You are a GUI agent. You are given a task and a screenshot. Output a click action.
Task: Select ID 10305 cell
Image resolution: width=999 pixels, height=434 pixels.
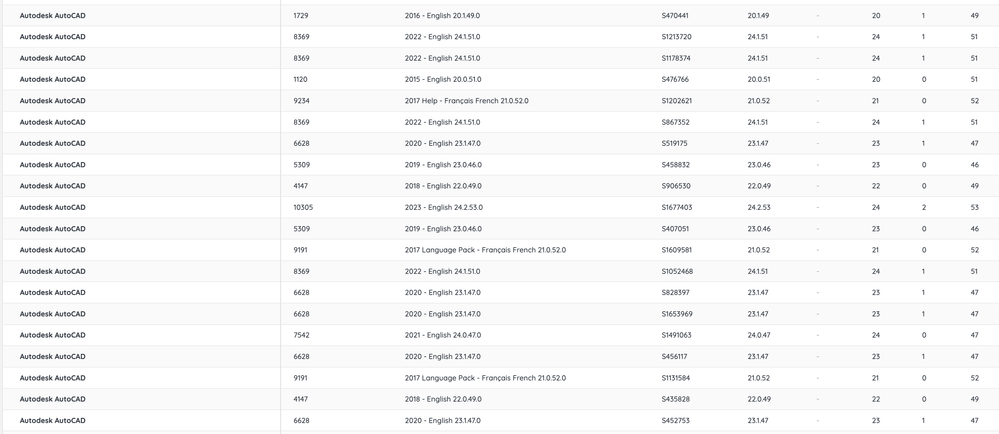pos(303,208)
